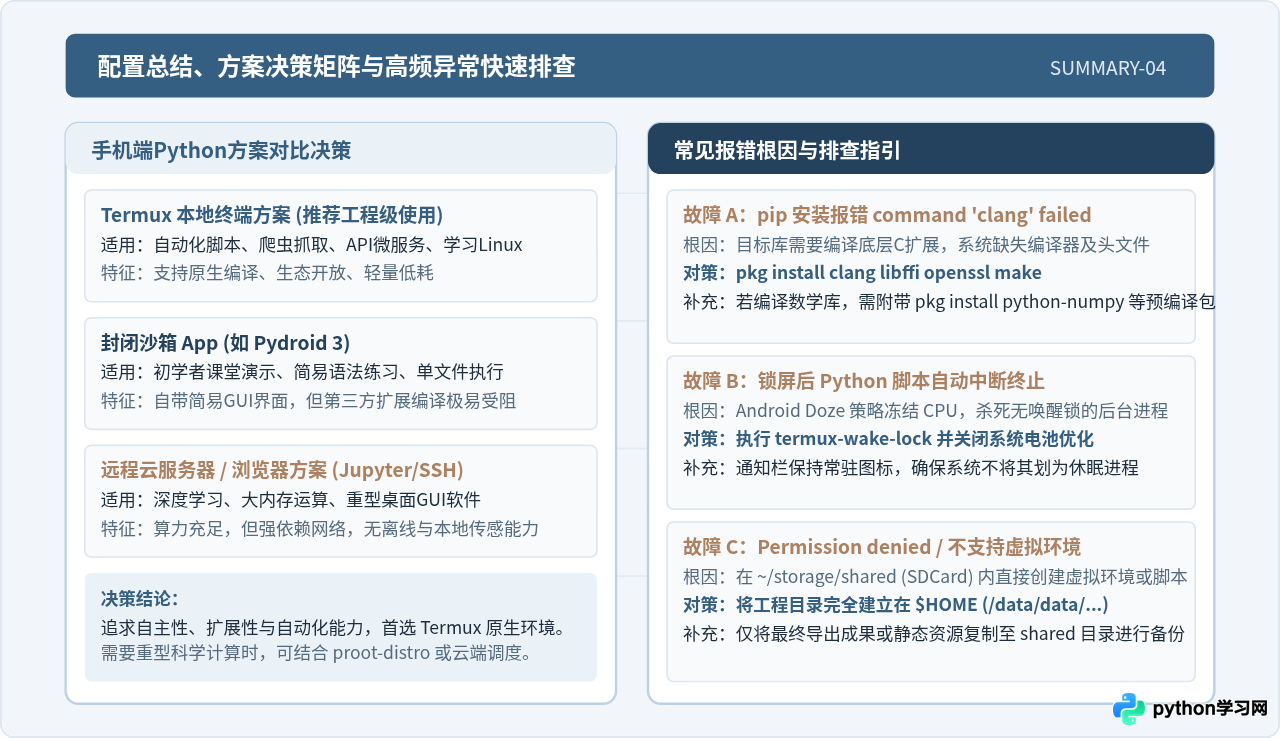Select the sentence "追求自主性、扩展性与自动化能力，首选 Termux 原生环境。"
This screenshot has height=738, width=1280.
pyautogui.click(x=335, y=628)
